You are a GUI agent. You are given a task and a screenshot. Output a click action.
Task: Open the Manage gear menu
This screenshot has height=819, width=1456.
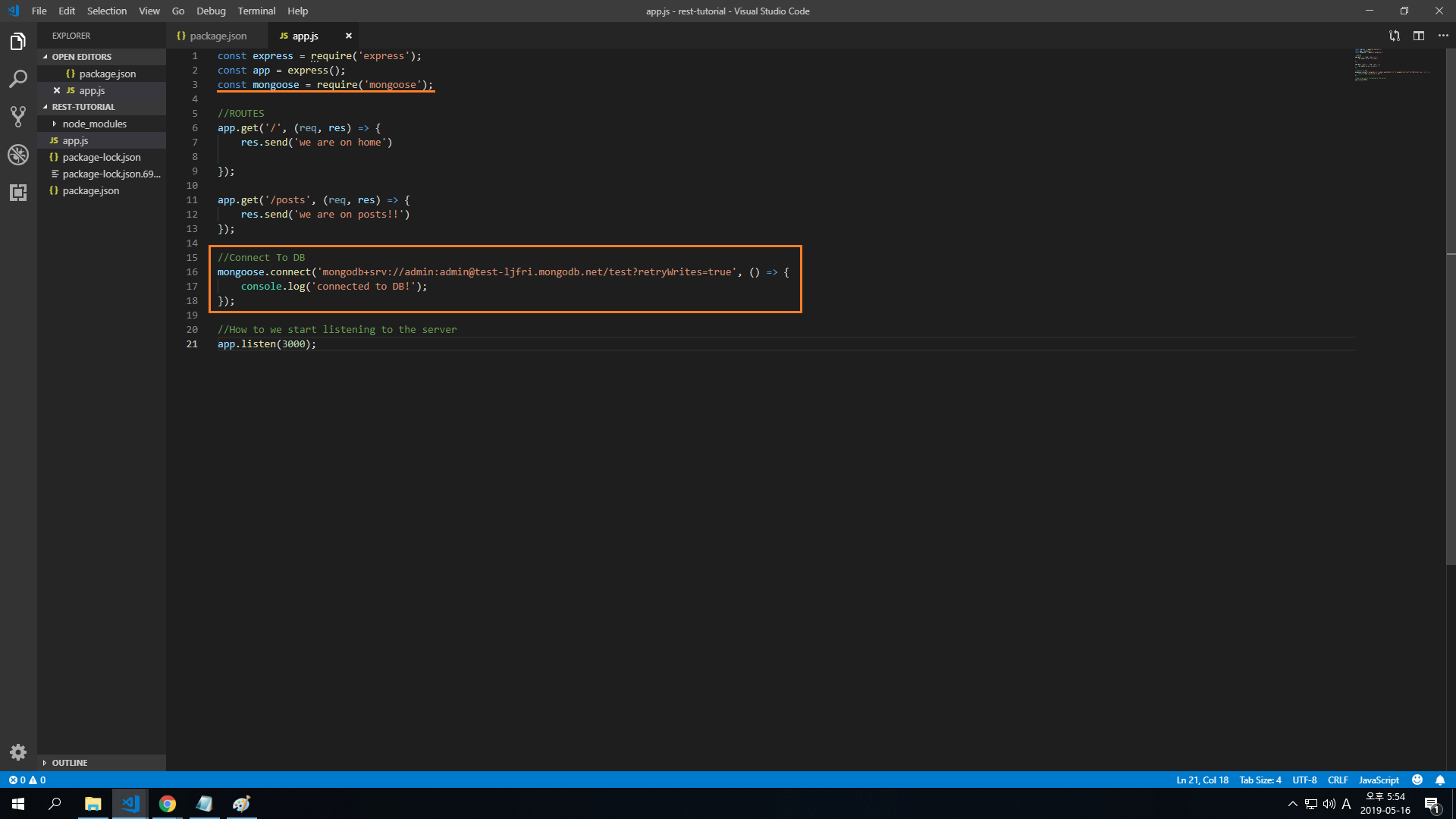18,752
